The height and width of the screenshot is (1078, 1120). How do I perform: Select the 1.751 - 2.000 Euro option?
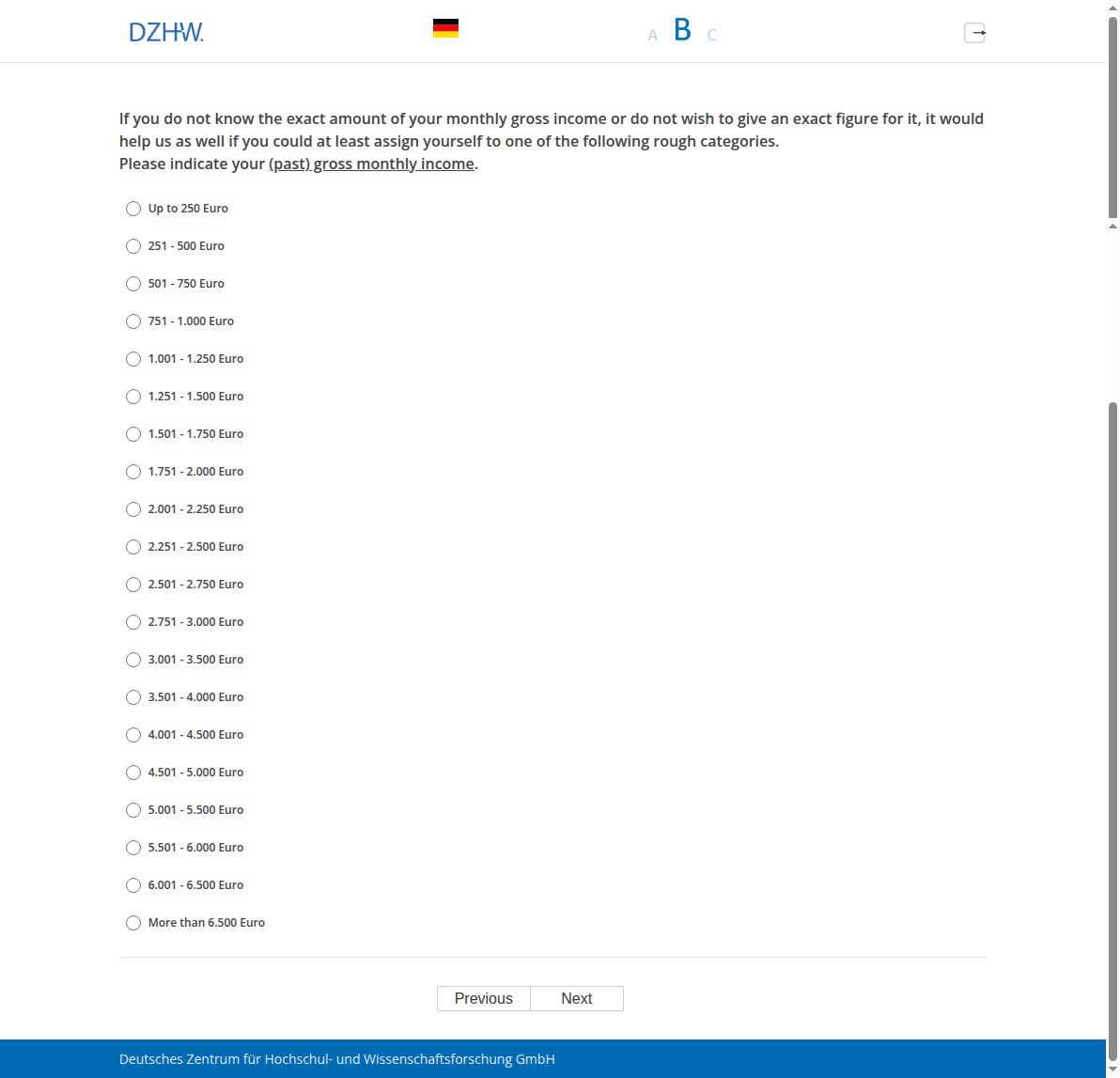(133, 472)
